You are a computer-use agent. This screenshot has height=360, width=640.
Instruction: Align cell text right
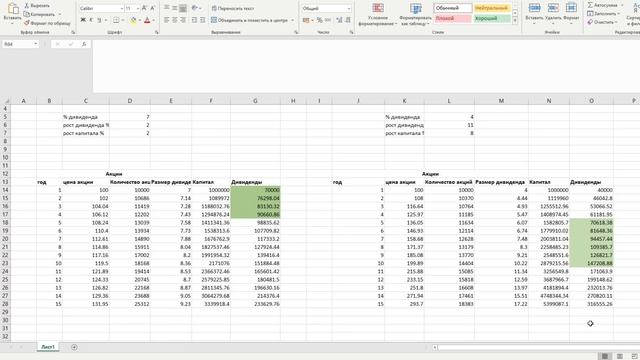183,20
